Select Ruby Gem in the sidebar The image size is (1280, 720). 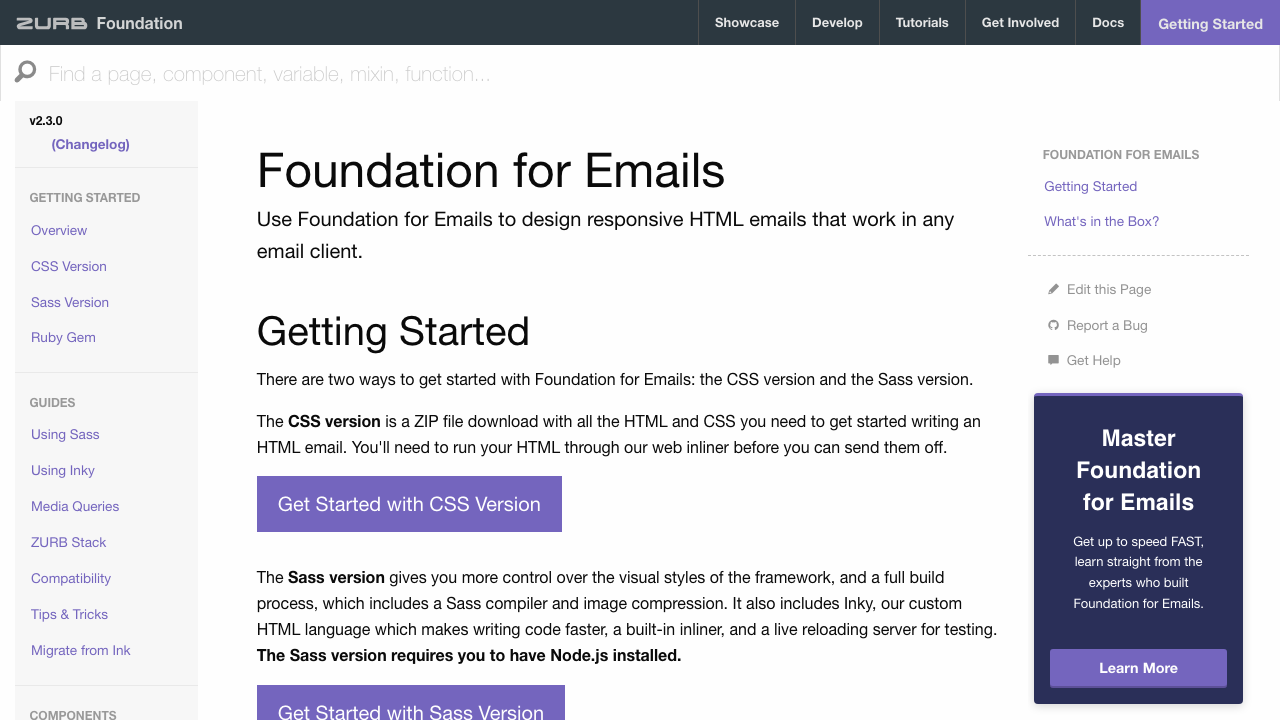point(63,337)
